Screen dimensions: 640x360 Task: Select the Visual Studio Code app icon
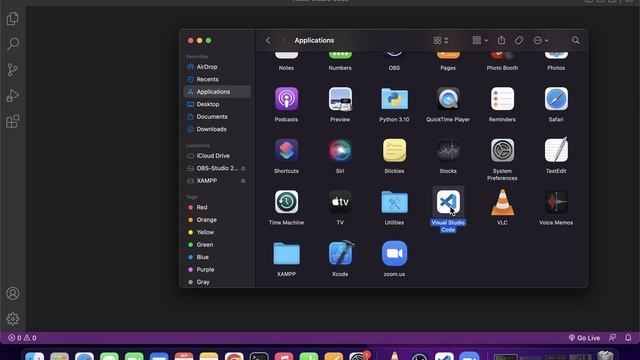point(448,202)
